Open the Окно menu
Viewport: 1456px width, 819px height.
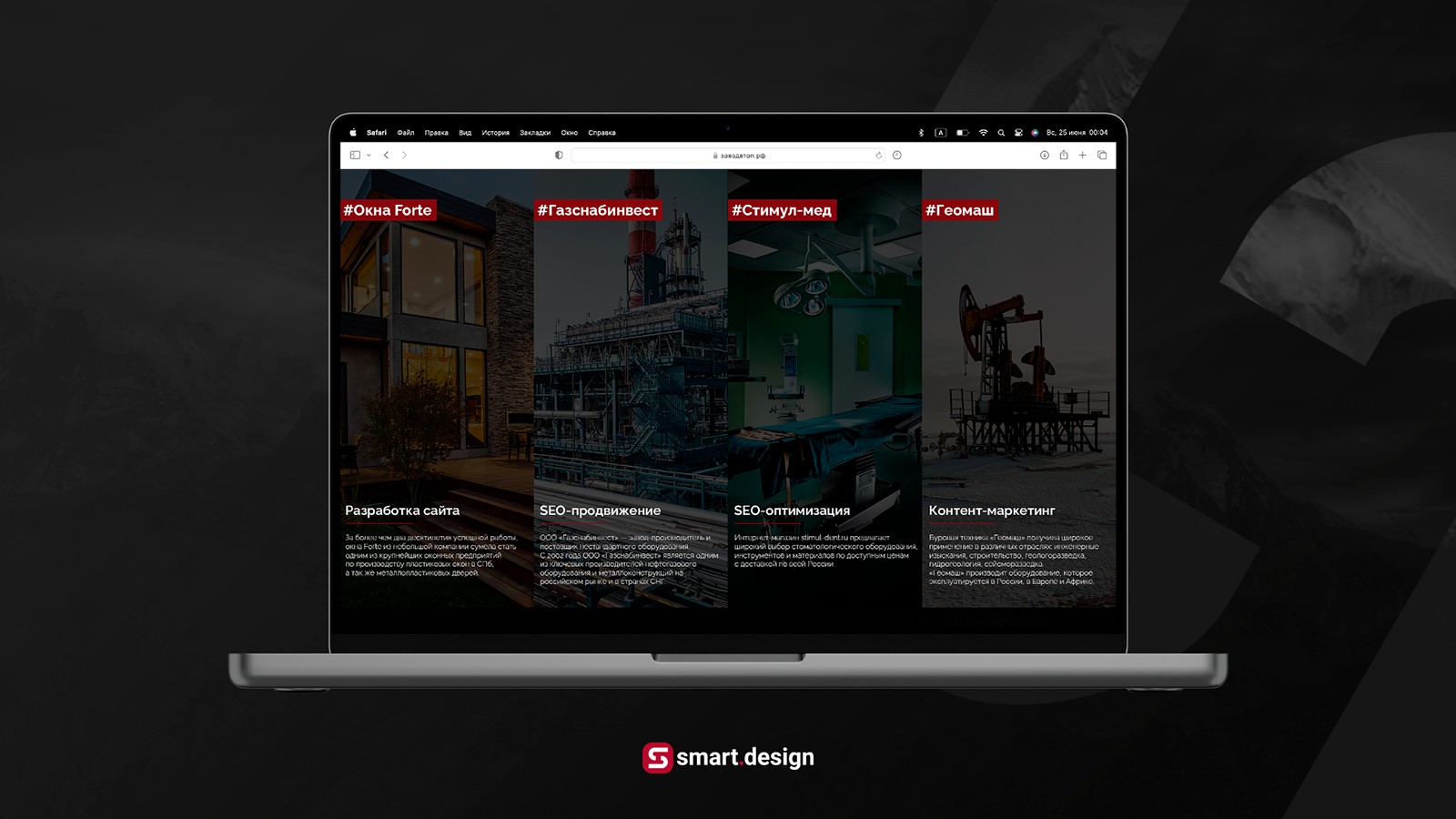click(570, 133)
